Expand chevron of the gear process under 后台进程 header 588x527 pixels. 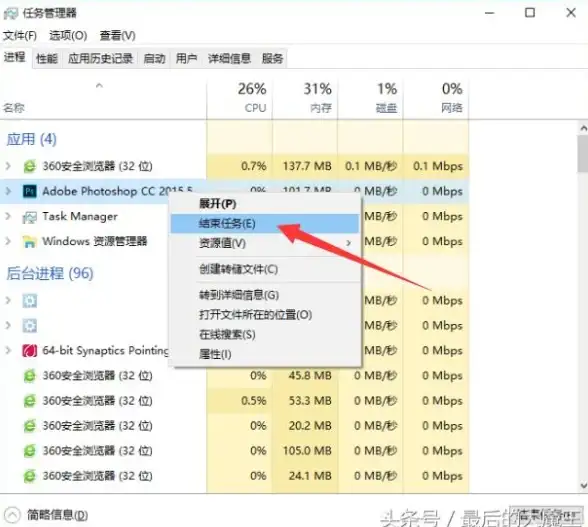click(x=8, y=300)
